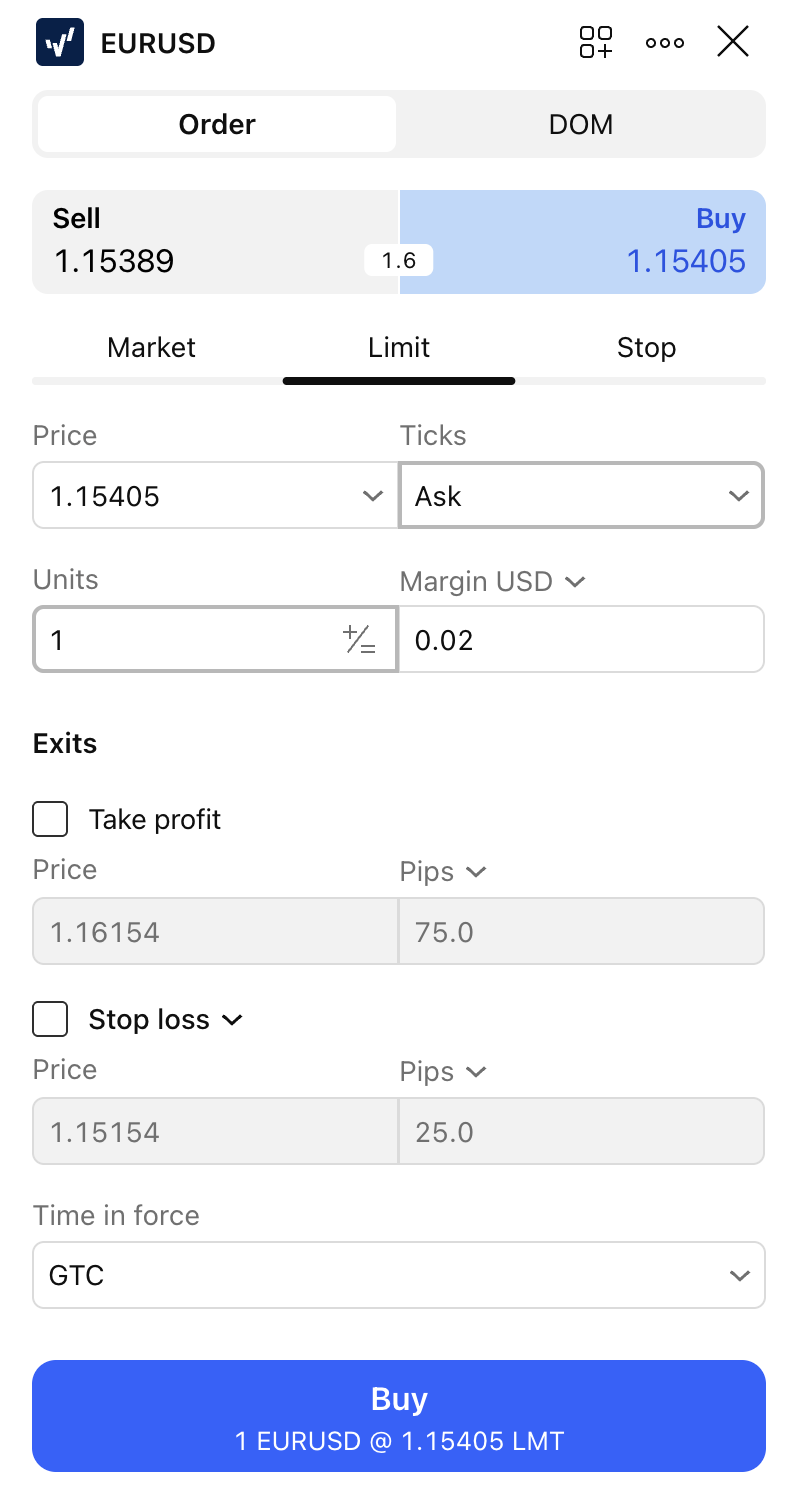The image size is (788, 1500).
Task: Click into the Units input field
Action: tap(185, 639)
